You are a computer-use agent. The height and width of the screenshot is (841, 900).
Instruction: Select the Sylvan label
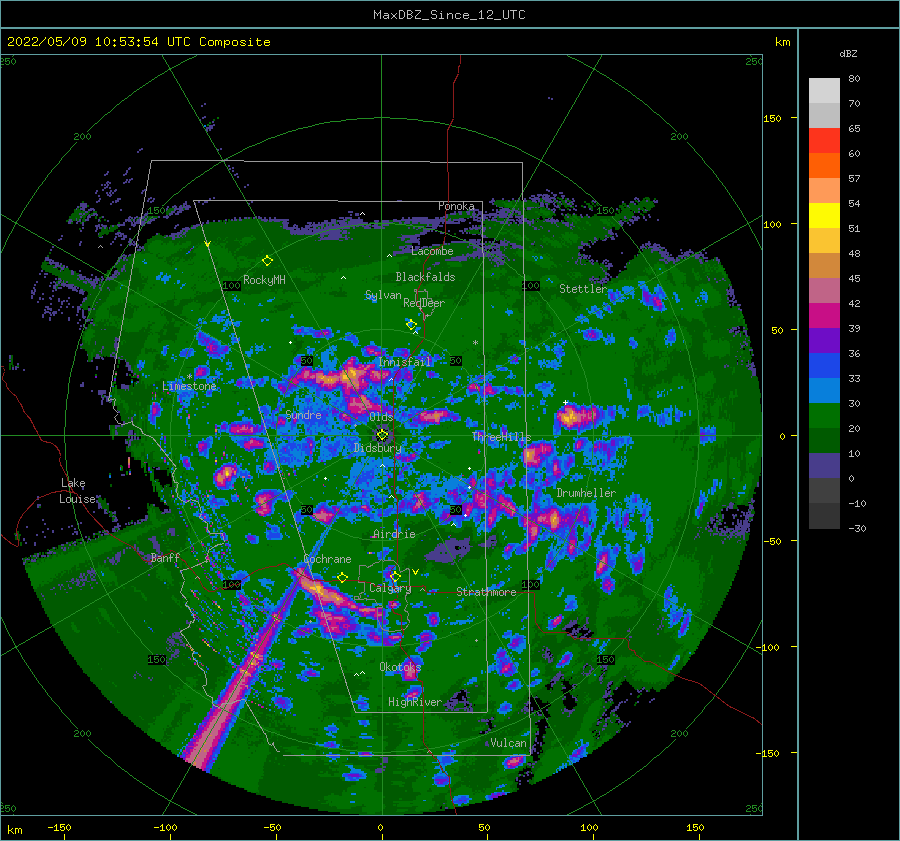(383, 295)
